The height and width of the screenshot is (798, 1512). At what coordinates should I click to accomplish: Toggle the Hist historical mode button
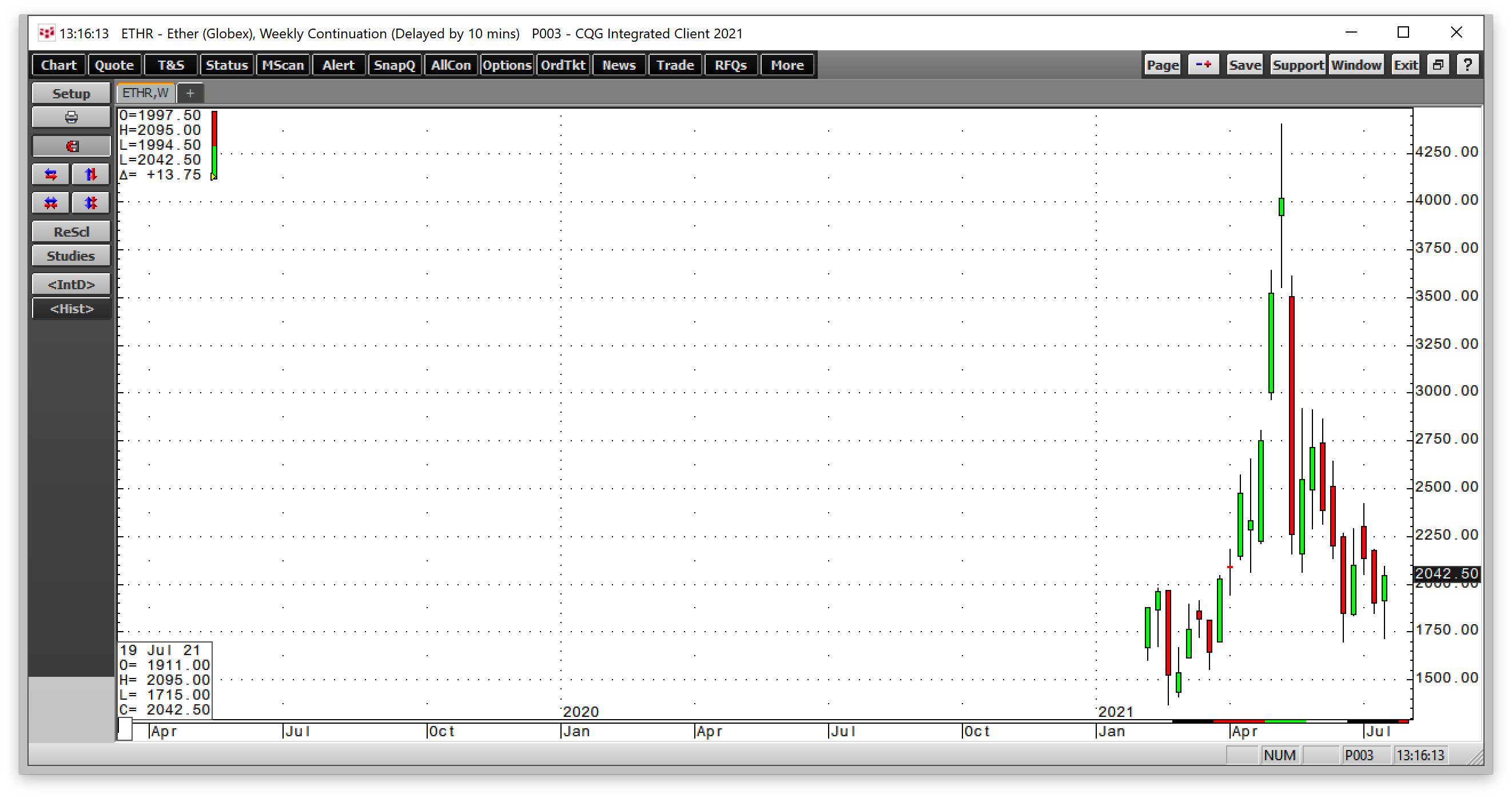pos(71,309)
